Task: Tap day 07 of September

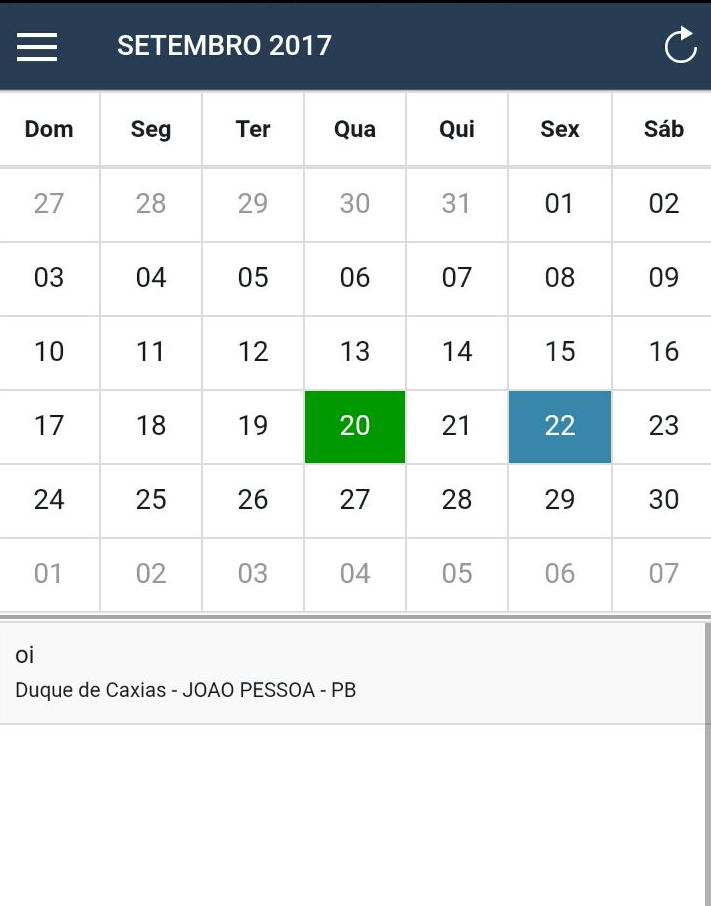Action: pos(457,278)
